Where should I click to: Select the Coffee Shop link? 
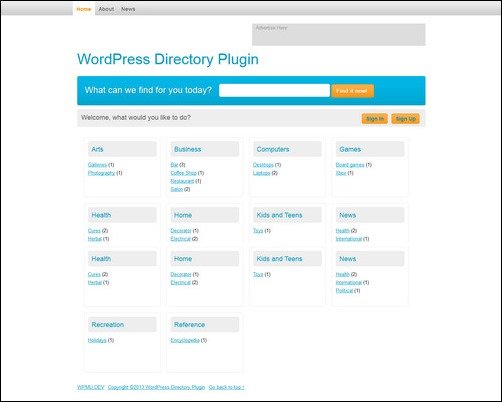click(183, 173)
